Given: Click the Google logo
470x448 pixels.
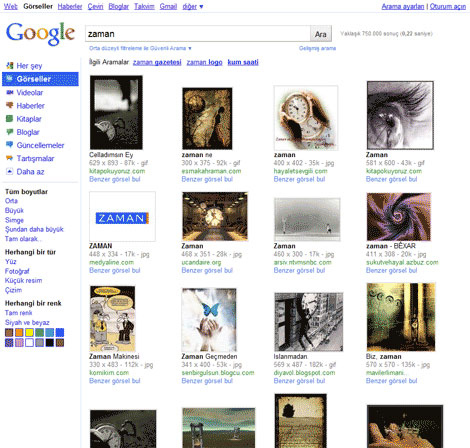Looking at the screenshot, I should pyautogui.click(x=40, y=34).
